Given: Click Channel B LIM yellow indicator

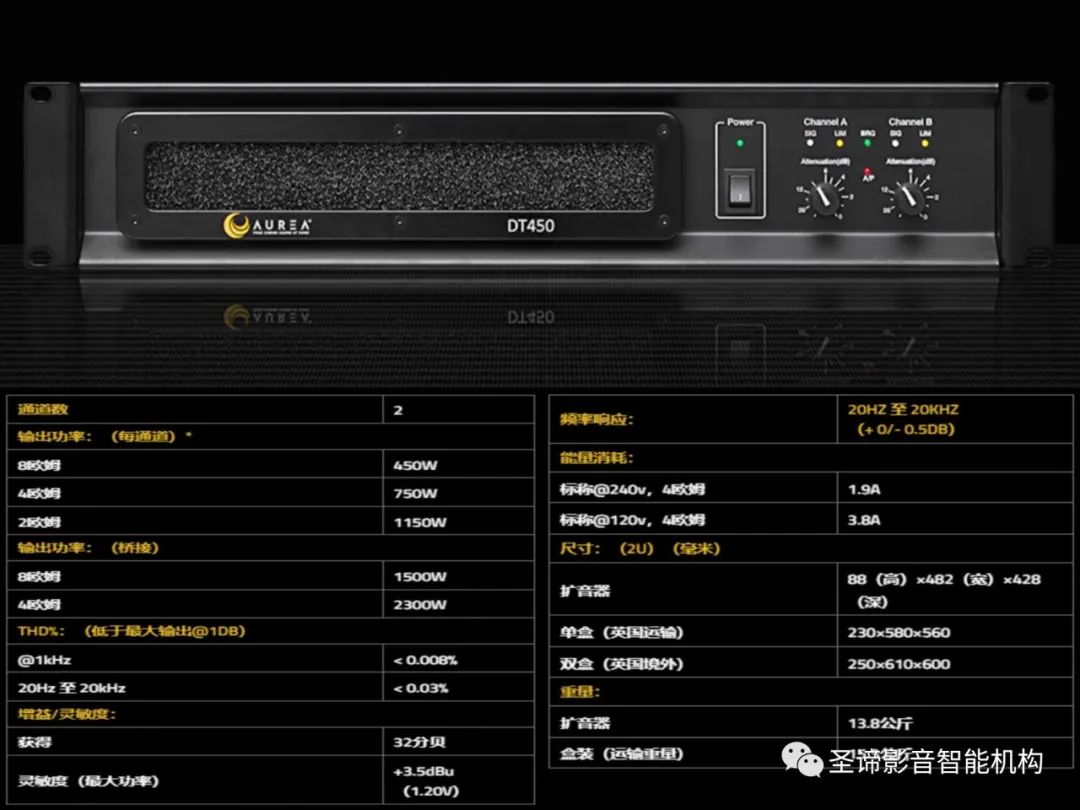Looking at the screenshot, I should pyautogui.click(x=925, y=143).
